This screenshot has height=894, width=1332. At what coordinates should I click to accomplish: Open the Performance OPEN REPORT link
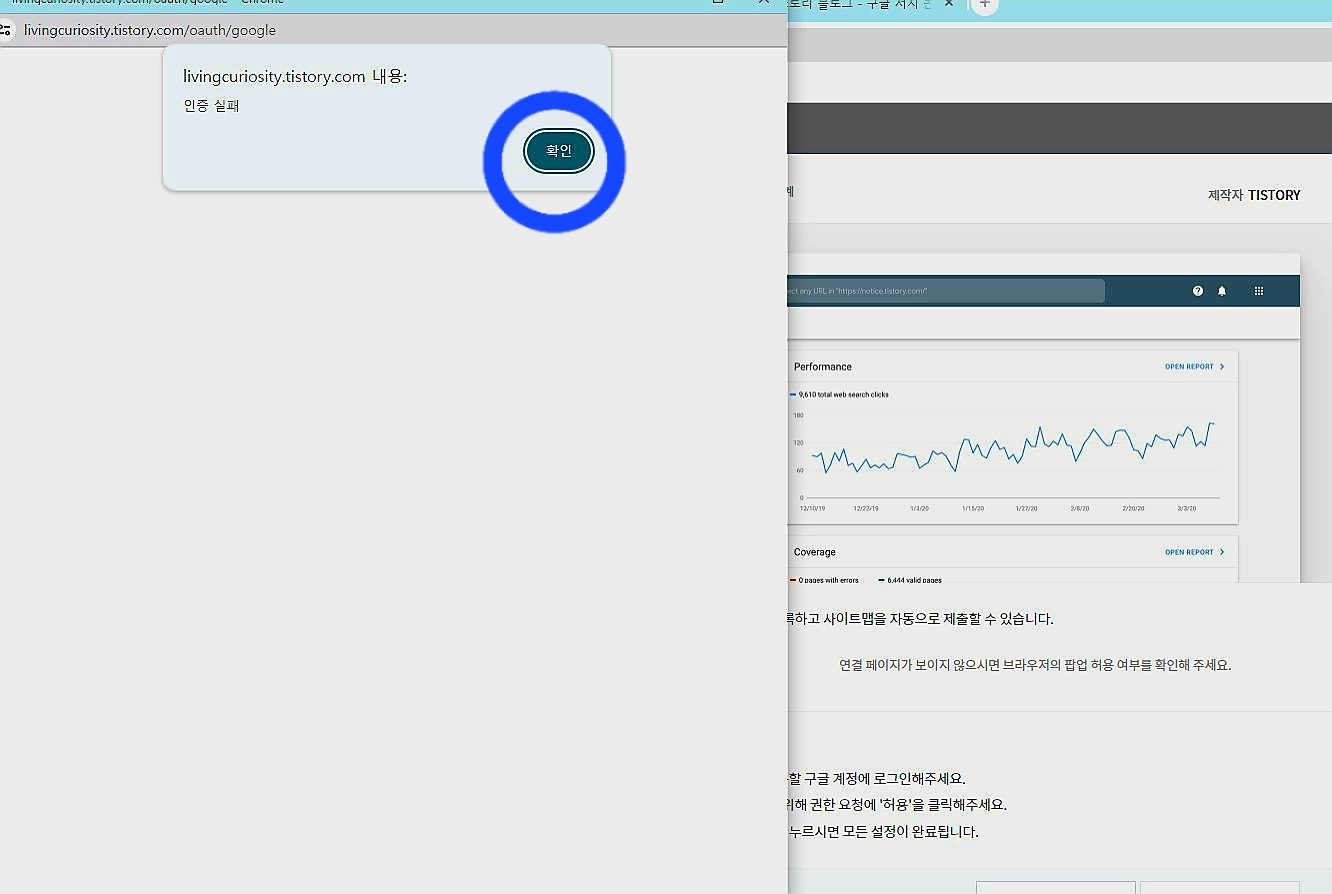1194,367
